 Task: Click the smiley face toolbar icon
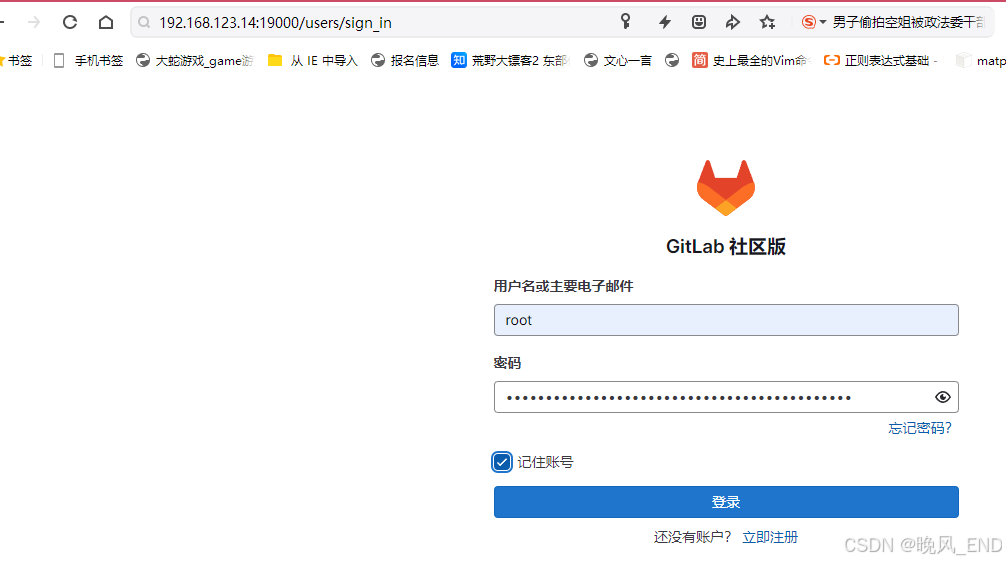coord(699,22)
